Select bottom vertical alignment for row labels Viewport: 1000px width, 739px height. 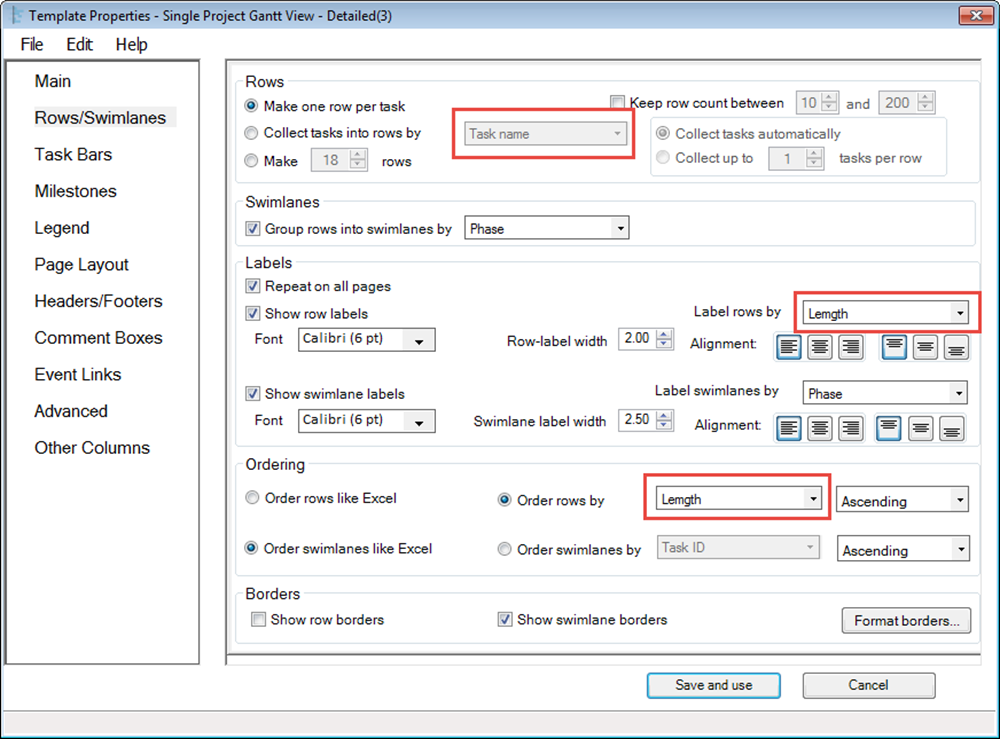[x=955, y=347]
